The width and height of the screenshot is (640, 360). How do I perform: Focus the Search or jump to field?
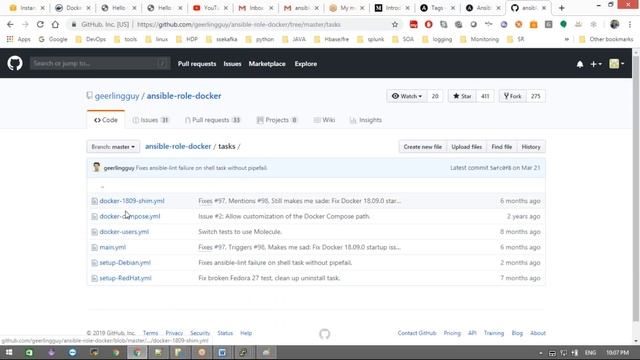tap(100, 63)
